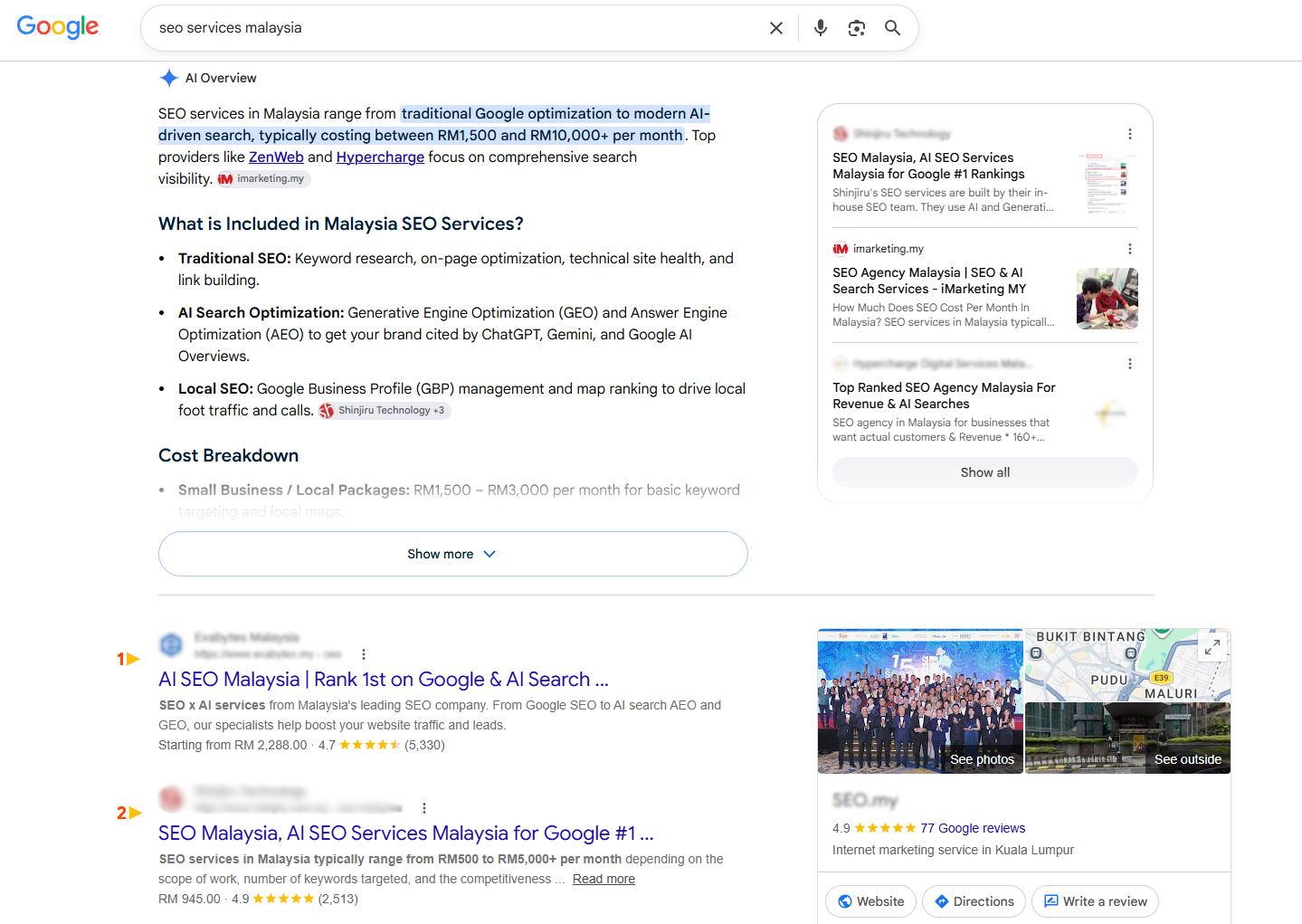
Task: Click the SEO.my business name heading
Action: pyautogui.click(x=865, y=800)
